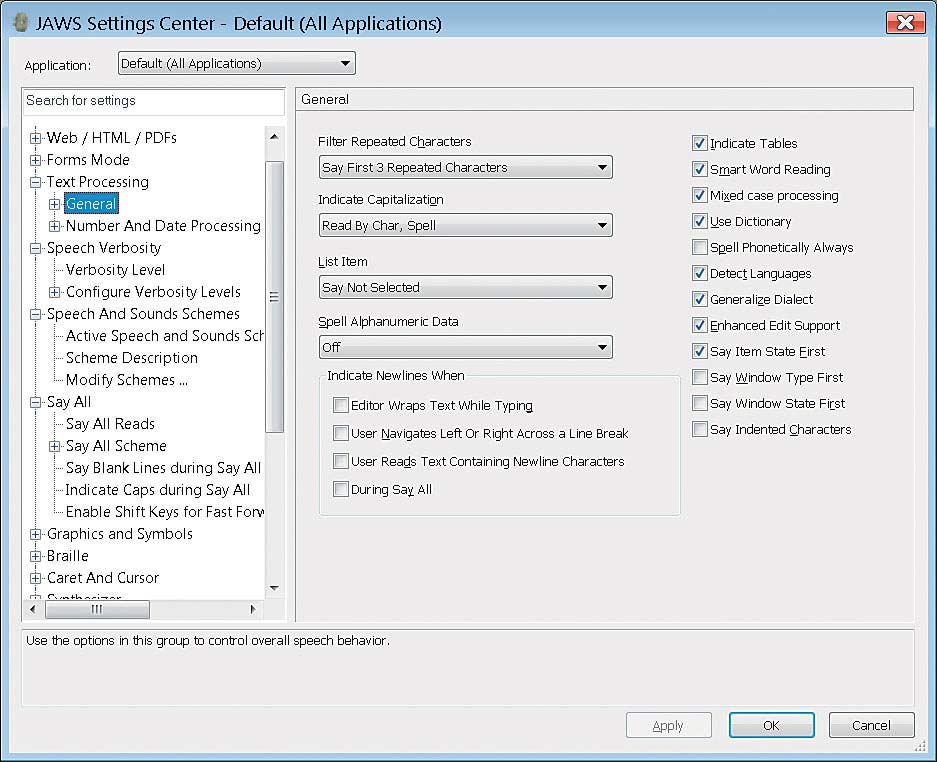Viewport: 937px width, 762px height.
Task: Select Modify Schemes in the tree
Action: [127, 380]
